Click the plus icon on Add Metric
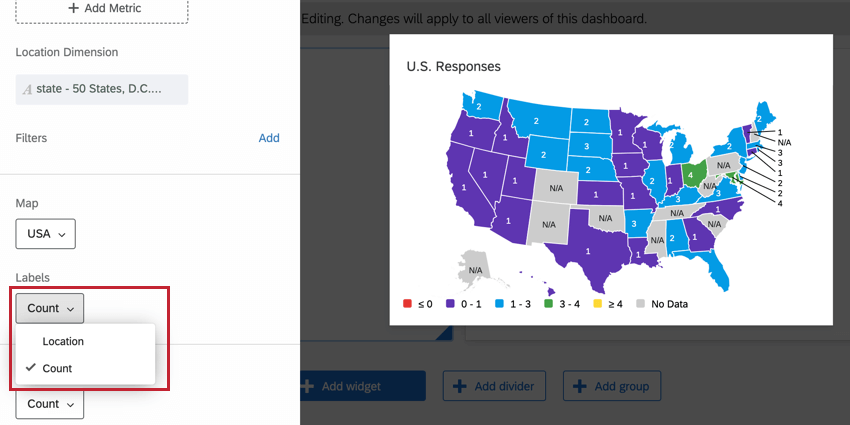The image size is (850, 425). pyautogui.click(x=73, y=8)
